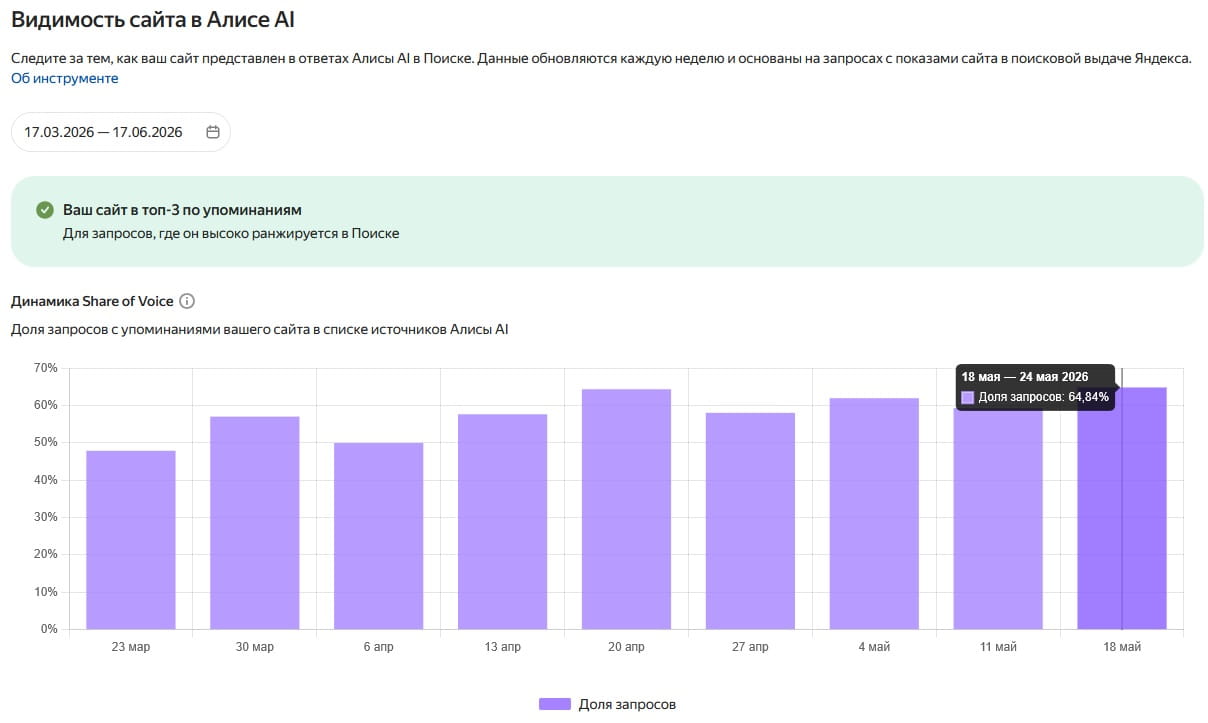1208x723 pixels.
Task: Click "Динамика Share of Voice" heading
Action: point(92,301)
